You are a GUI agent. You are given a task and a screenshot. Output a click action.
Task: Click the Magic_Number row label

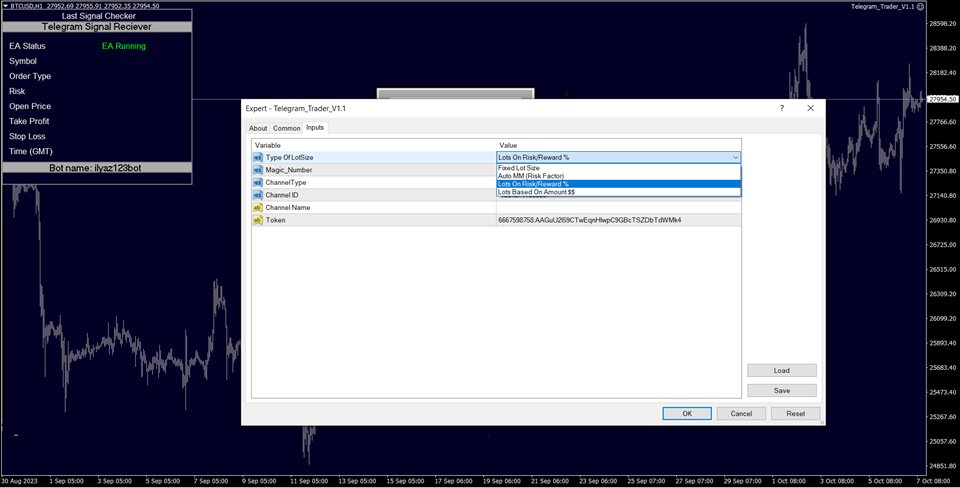(x=288, y=170)
